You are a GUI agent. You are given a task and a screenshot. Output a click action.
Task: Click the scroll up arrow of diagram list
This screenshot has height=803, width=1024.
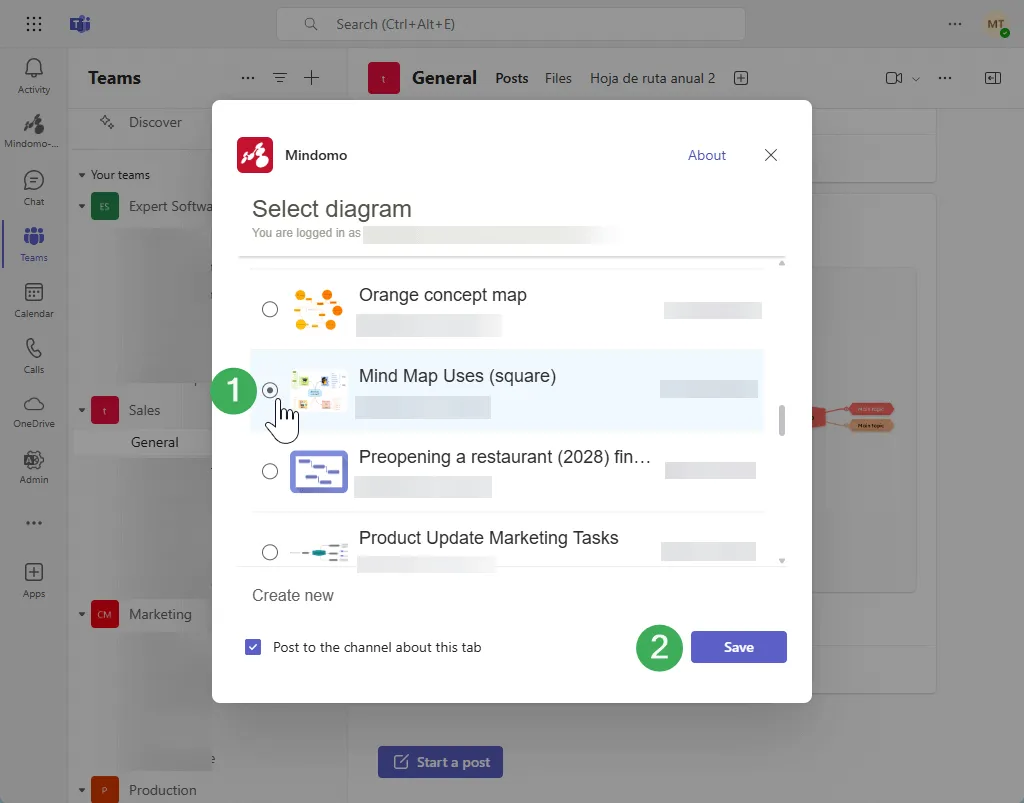(782, 263)
